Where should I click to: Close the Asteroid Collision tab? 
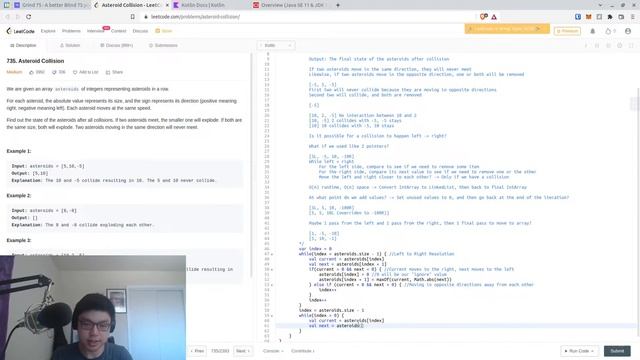167,5
